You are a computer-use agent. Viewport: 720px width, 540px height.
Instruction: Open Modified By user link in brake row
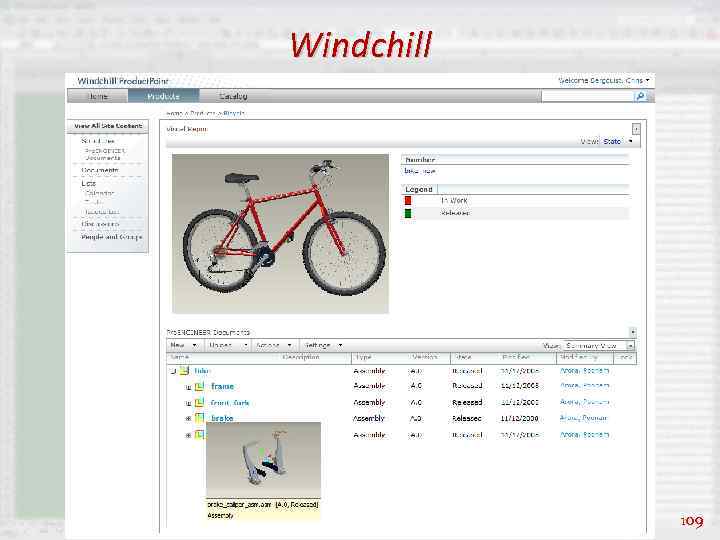point(584,418)
